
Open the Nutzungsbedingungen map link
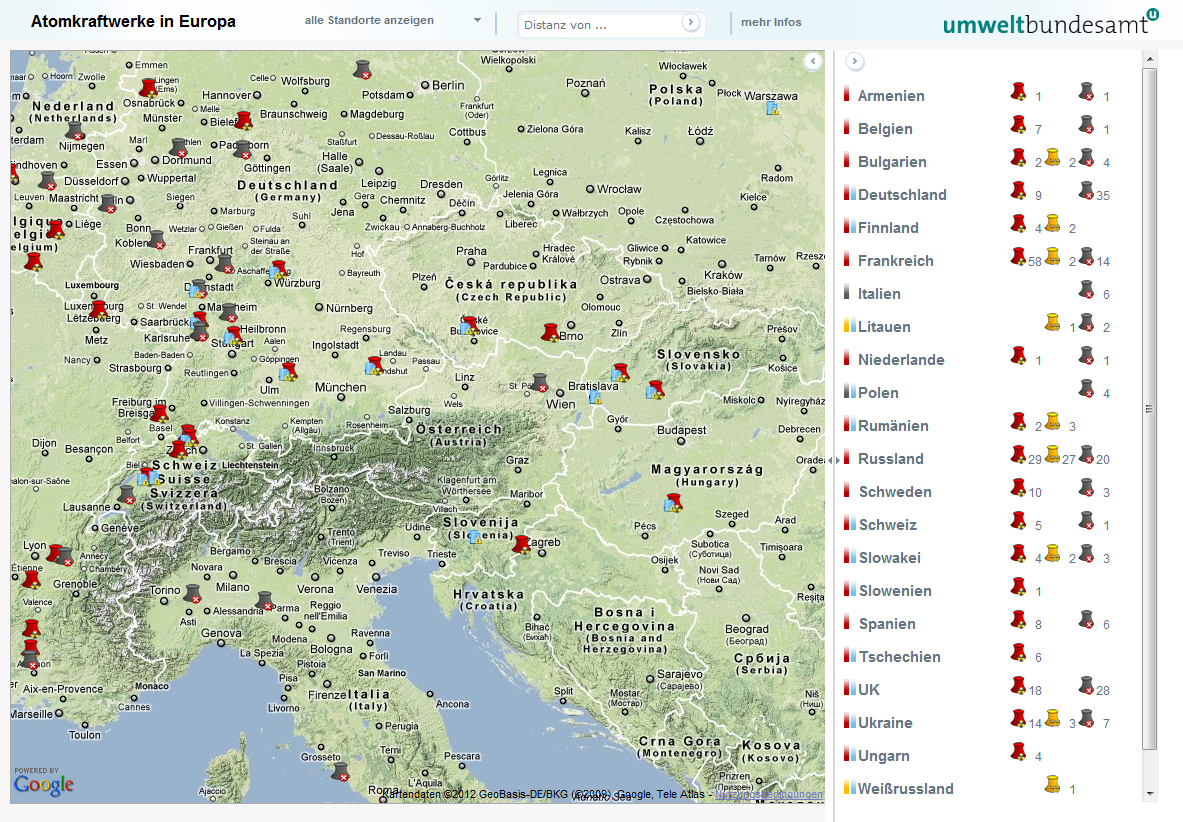coord(769,794)
